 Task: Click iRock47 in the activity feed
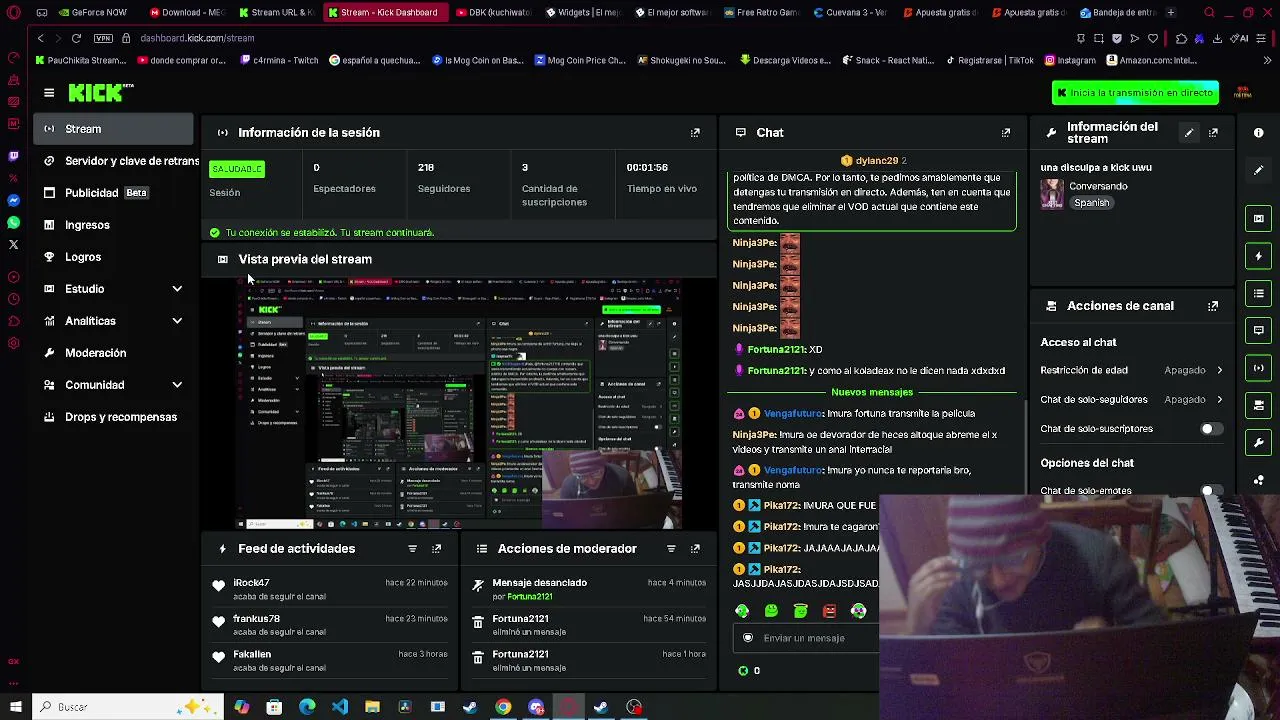(x=251, y=583)
